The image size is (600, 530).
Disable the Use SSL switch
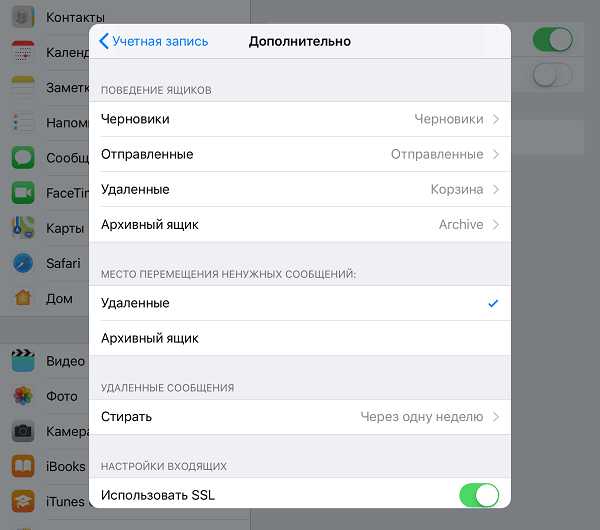point(479,495)
